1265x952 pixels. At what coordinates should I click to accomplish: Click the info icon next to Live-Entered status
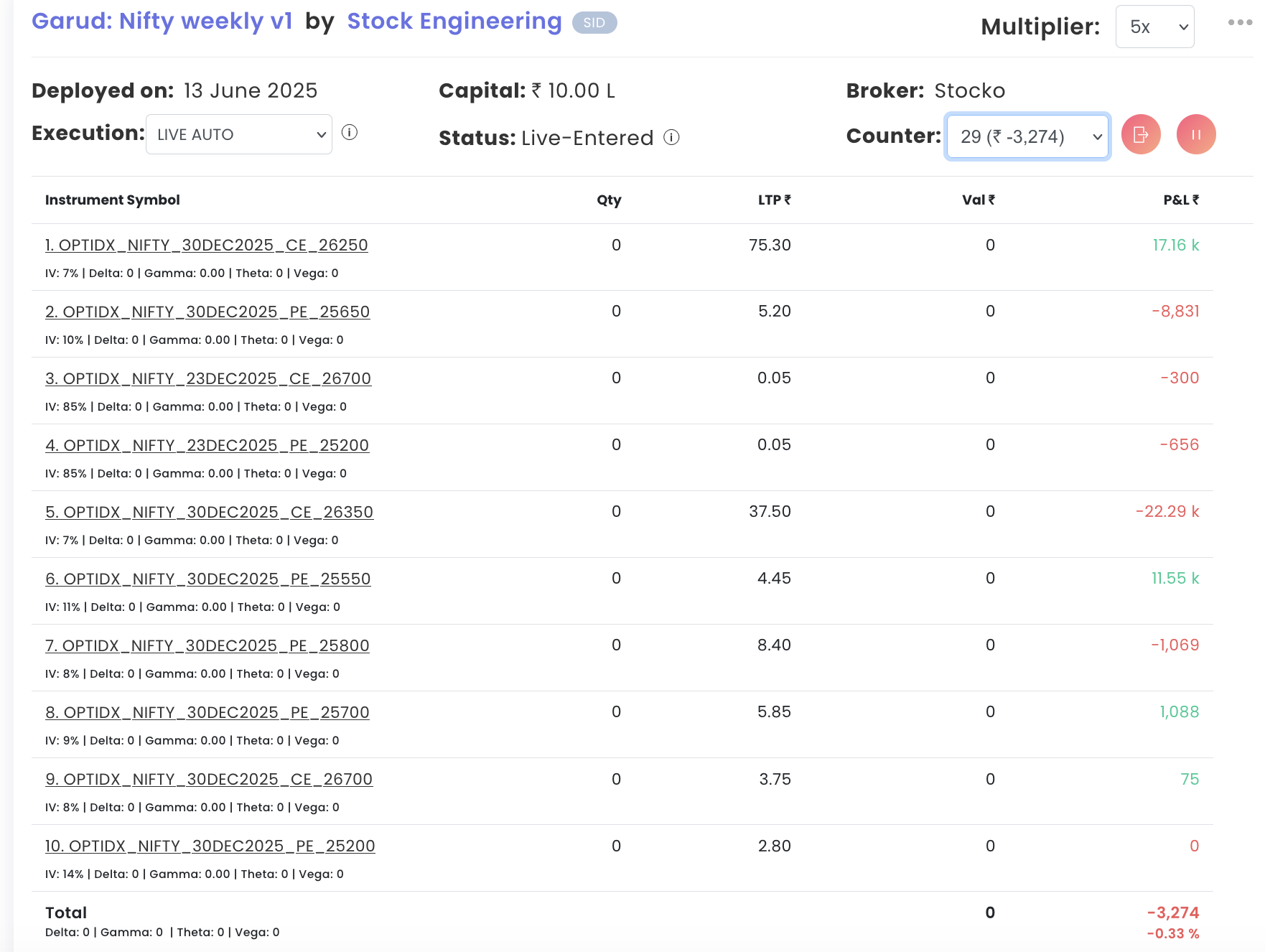coord(671,137)
